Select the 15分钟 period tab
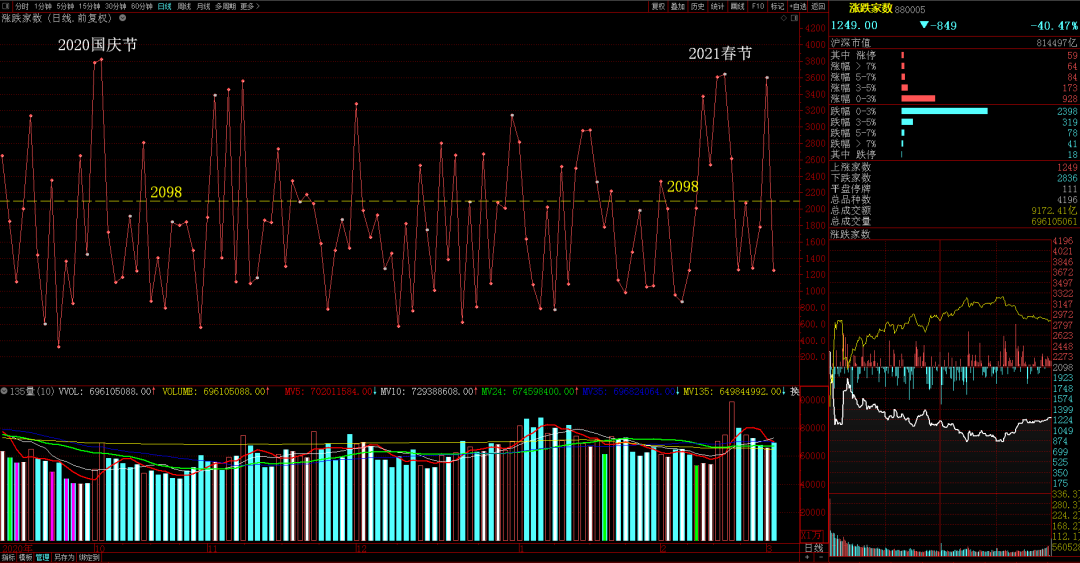Viewport: 1080px width, 563px height. coord(89,6)
